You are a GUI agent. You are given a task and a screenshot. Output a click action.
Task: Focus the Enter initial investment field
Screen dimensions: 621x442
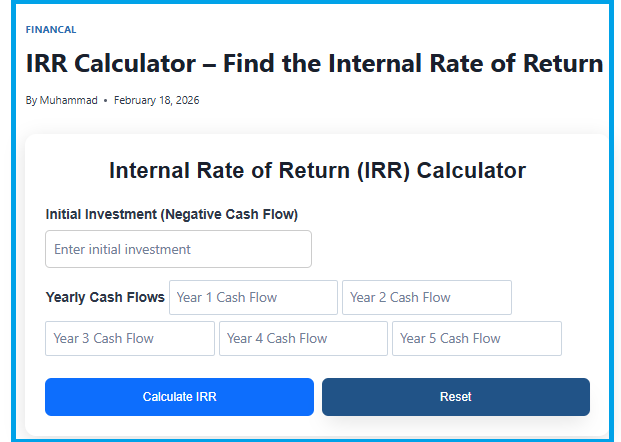pyautogui.click(x=178, y=249)
